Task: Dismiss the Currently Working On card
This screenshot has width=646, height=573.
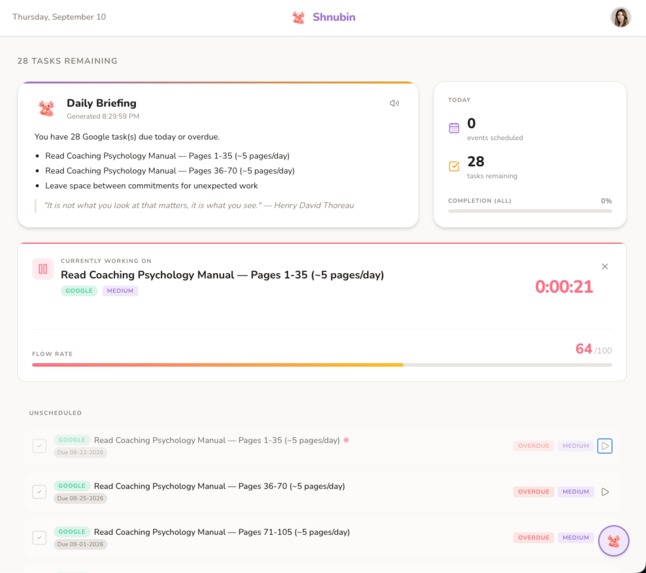Action: (x=604, y=267)
